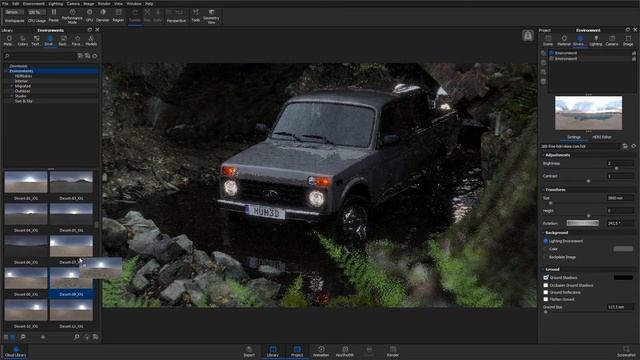Screen dimensions: 640x360
Task: Open the Help menu
Action: pyautogui.click(x=149, y=4)
